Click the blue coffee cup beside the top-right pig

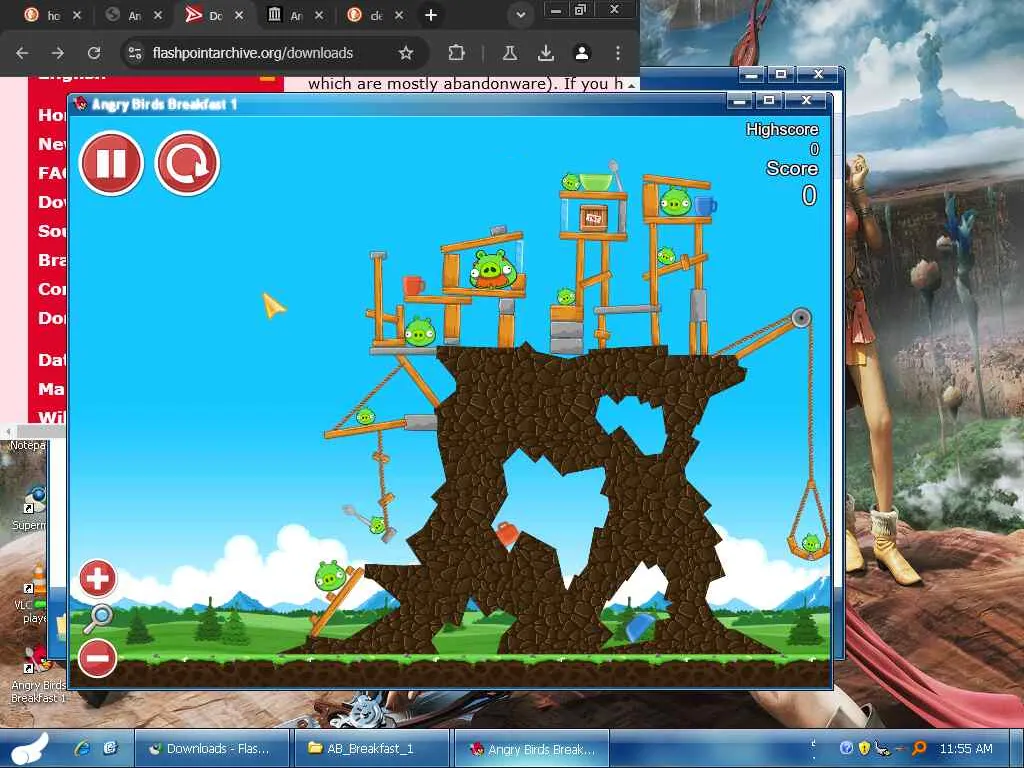click(x=705, y=206)
